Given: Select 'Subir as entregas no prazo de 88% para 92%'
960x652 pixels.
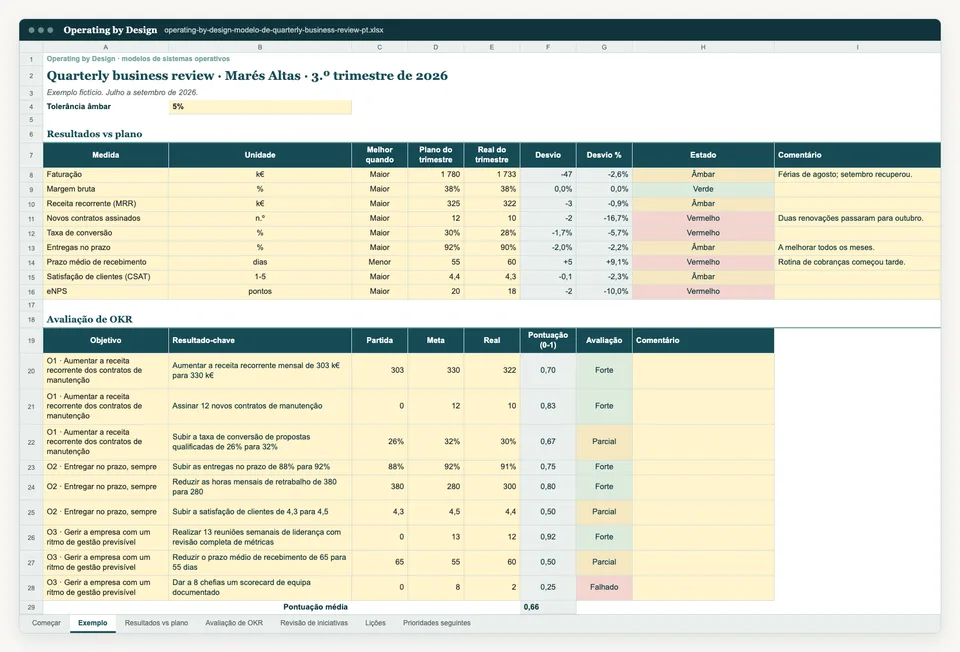Looking at the screenshot, I should click(260, 467).
